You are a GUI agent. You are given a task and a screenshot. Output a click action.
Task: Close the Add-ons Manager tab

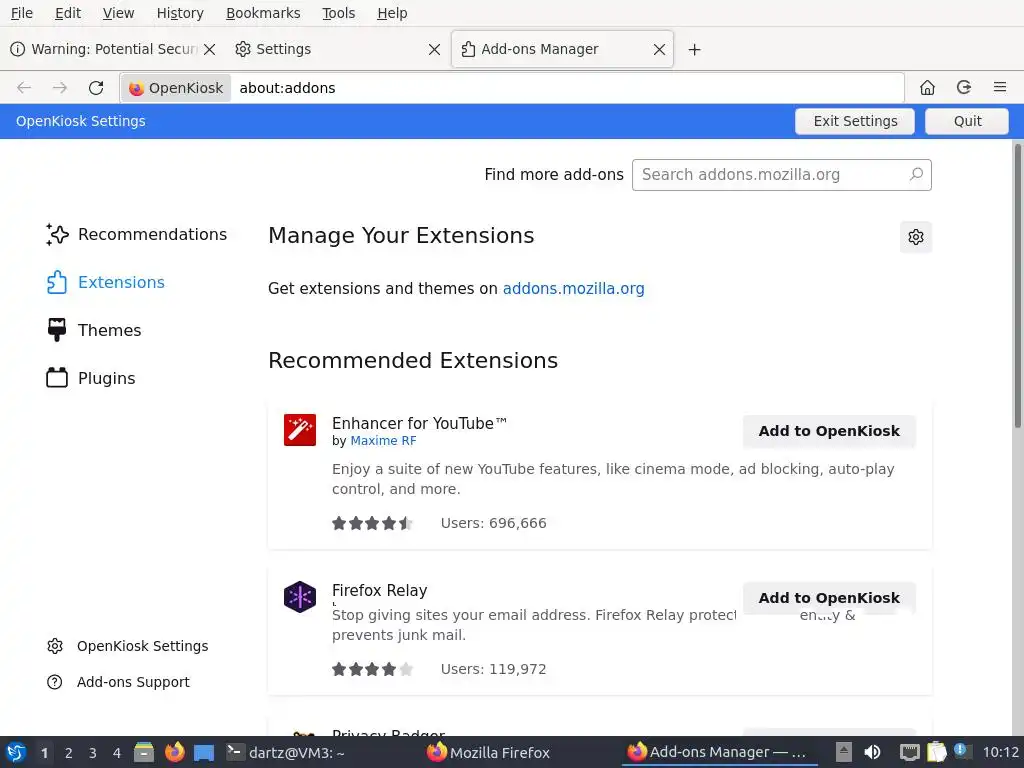(x=660, y=50)
